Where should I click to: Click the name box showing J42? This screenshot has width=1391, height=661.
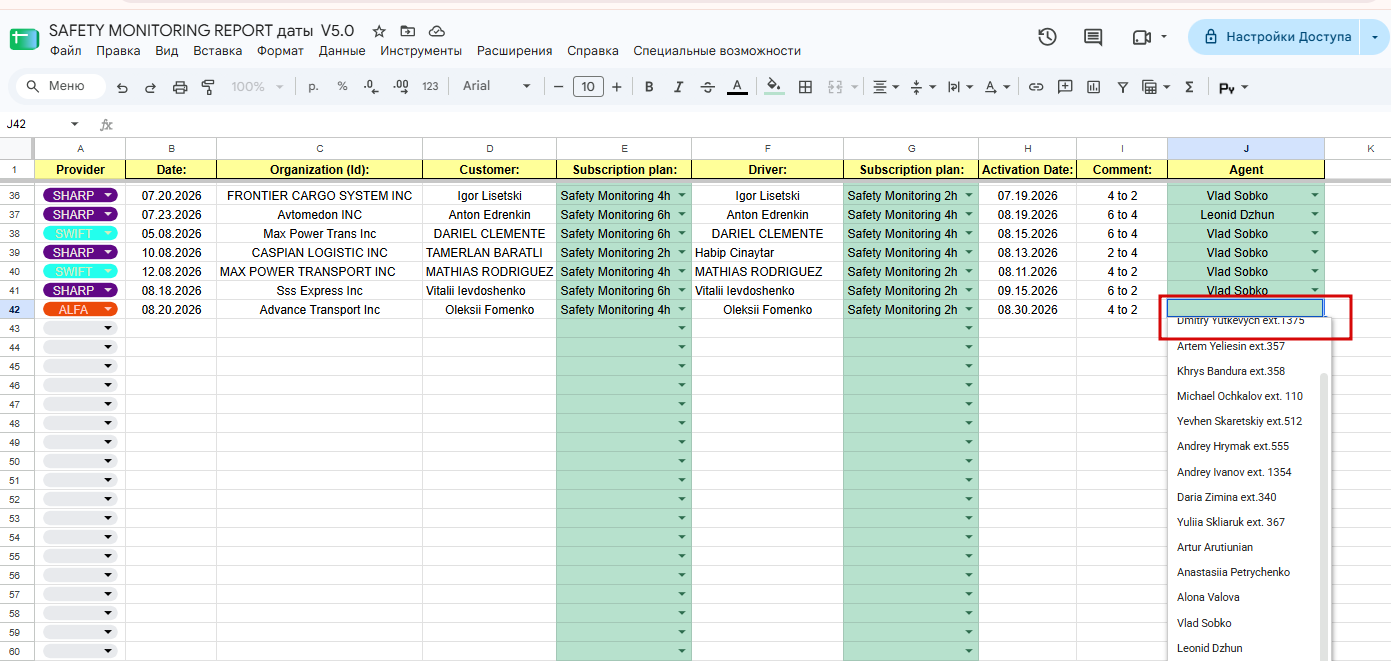40,124
